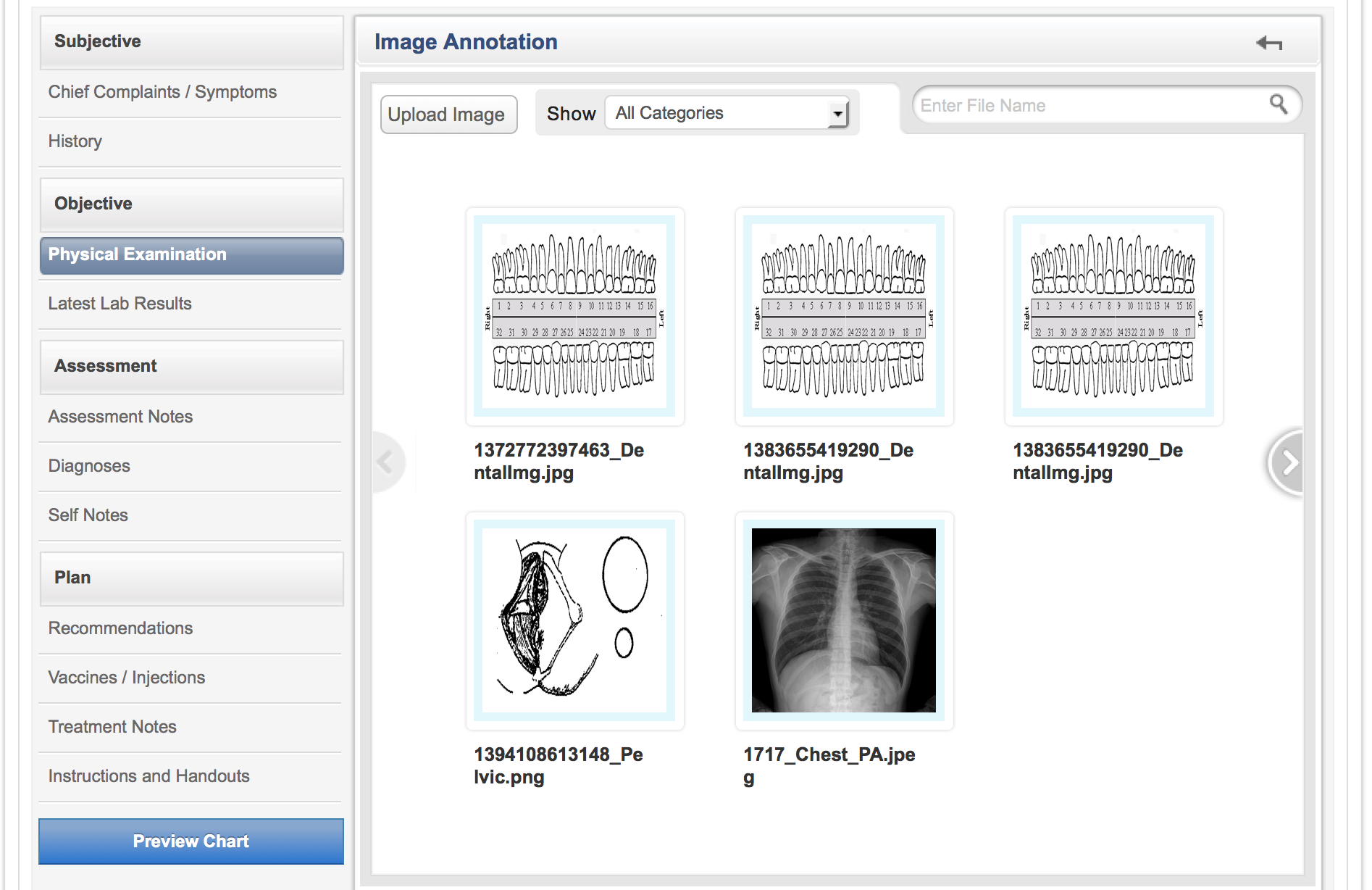Click the Plan section header
Screen dimensions: 1372x890
click(72, 578)
